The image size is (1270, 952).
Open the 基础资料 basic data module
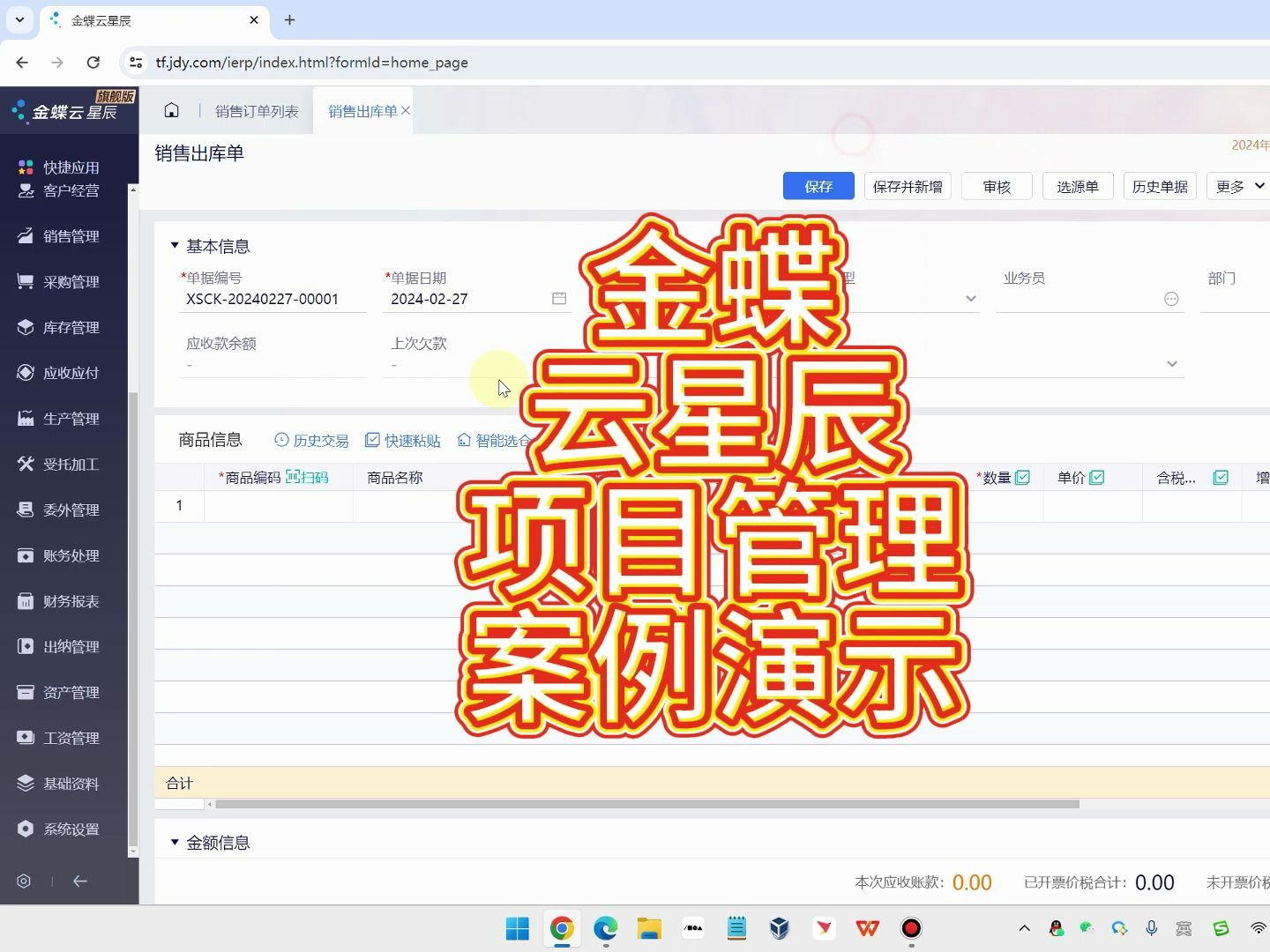[60, 784]
